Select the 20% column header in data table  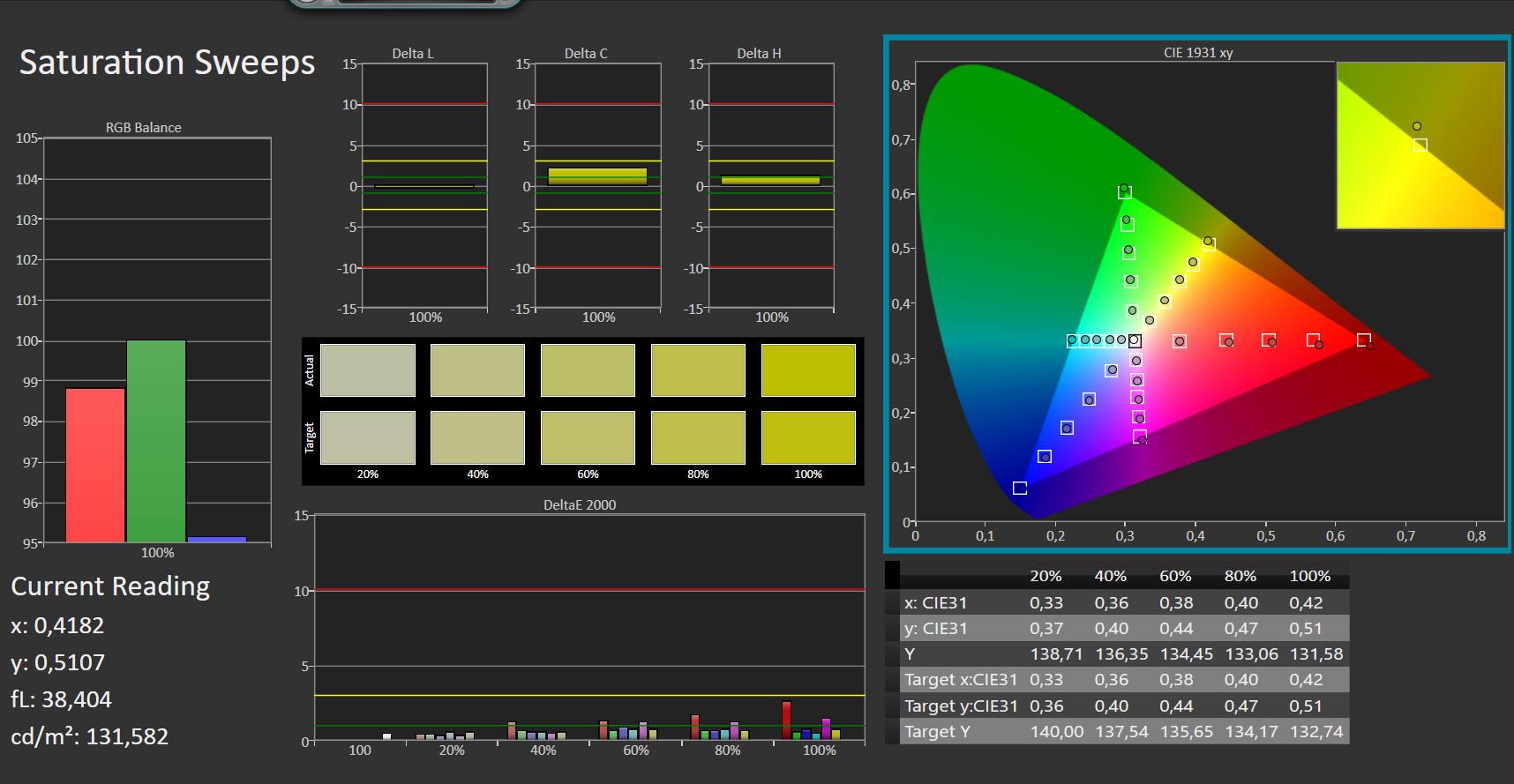click(x=1046, y=576)
